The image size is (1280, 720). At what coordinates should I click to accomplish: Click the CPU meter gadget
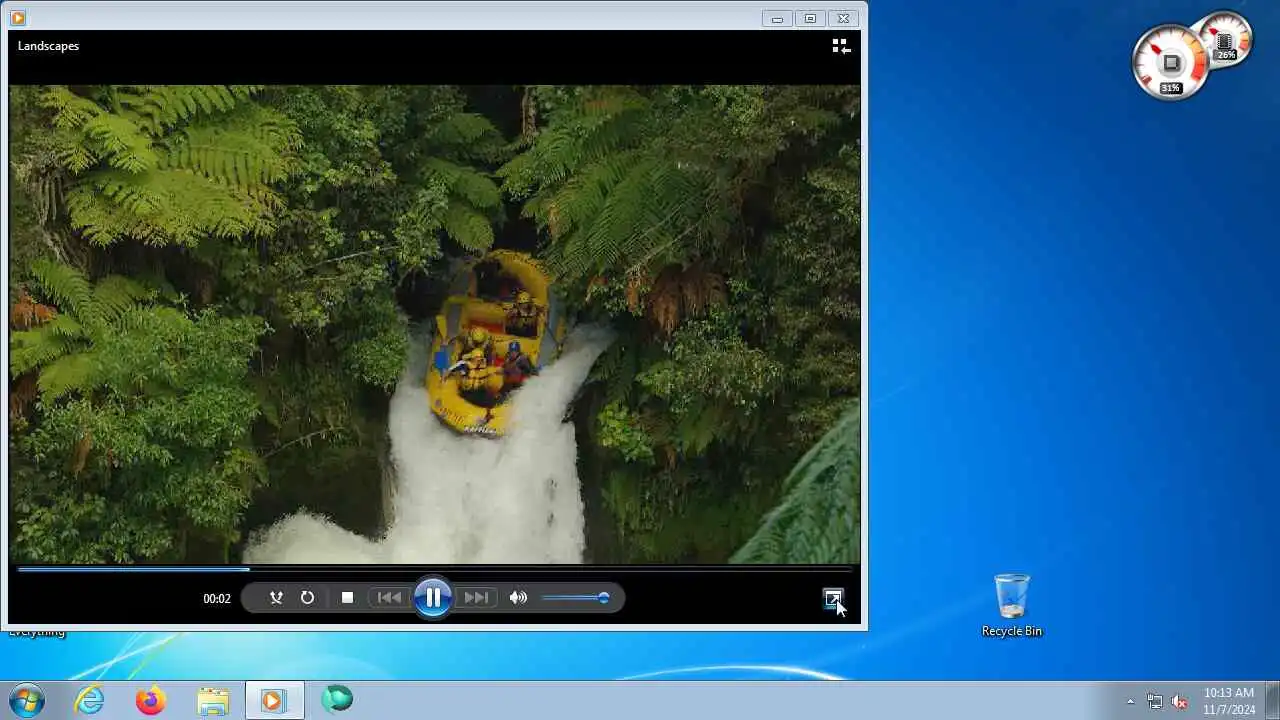[x=1171, y=63]
